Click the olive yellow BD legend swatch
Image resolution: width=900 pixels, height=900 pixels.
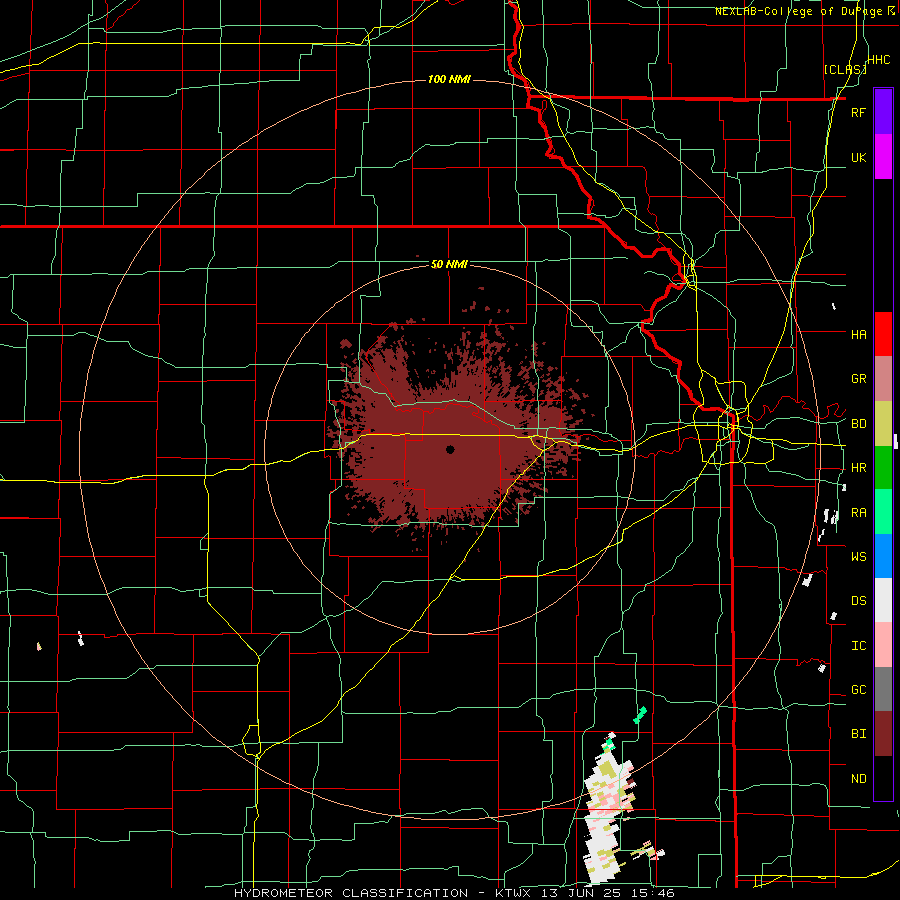(x=883, y=424)
